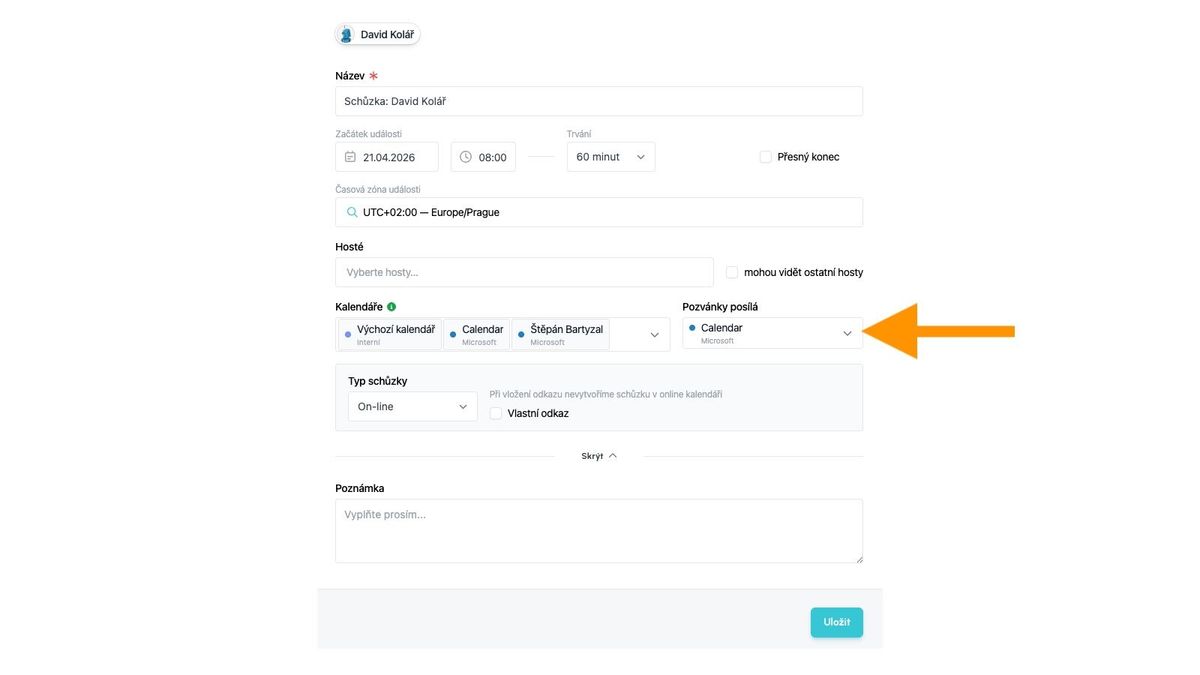Image resolution: width=1200 pixels, height=675 pixels.
Task: Tick the Vlastní odkaz checkbox
Action: (496, 413)
